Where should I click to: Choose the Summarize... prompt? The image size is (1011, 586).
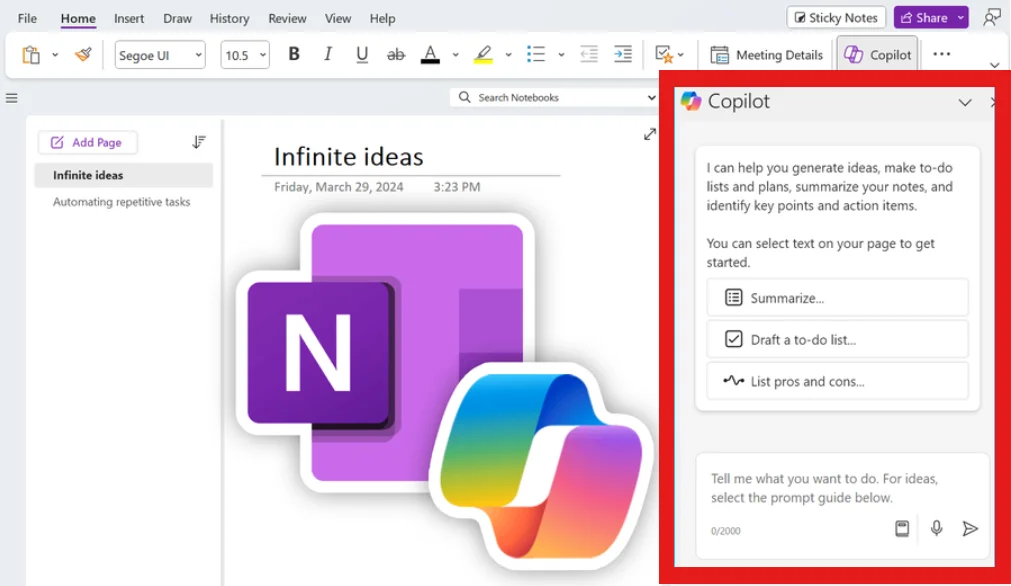coord(837,298)
